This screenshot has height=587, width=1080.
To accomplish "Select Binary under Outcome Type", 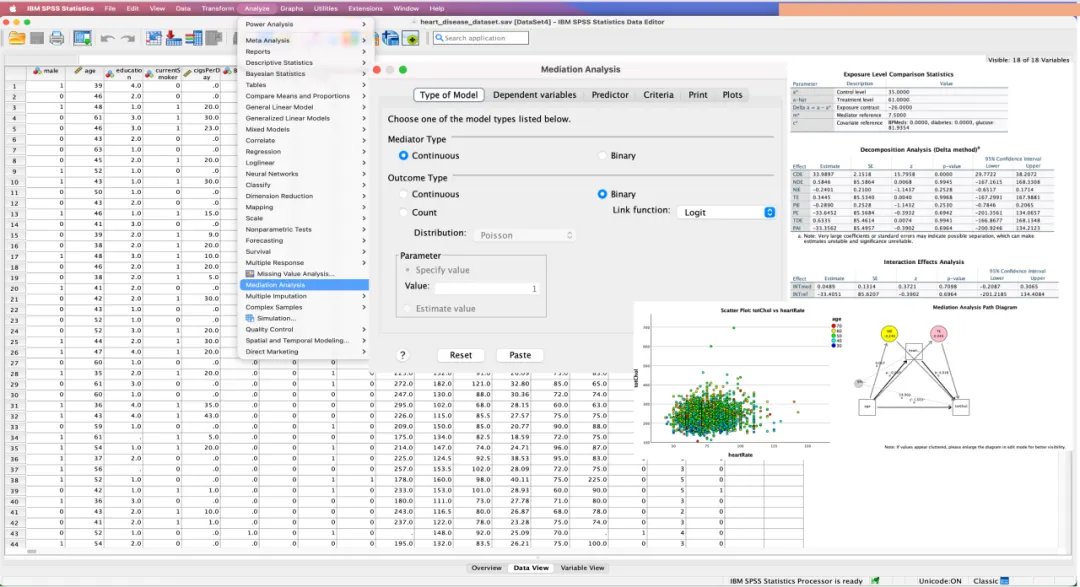I will pyautogui.click(x=603, y=194).
